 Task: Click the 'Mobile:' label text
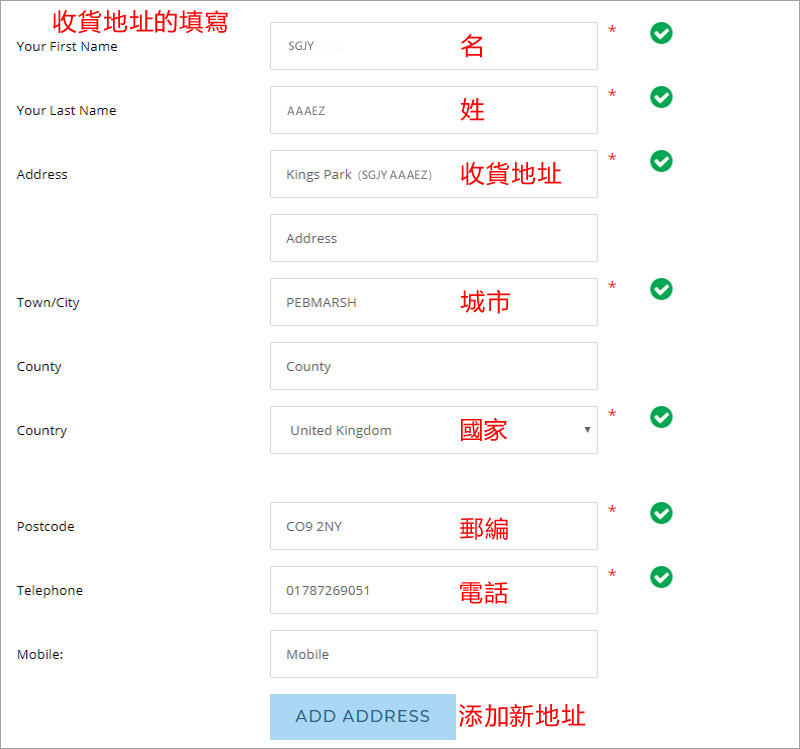click(40, 655)
